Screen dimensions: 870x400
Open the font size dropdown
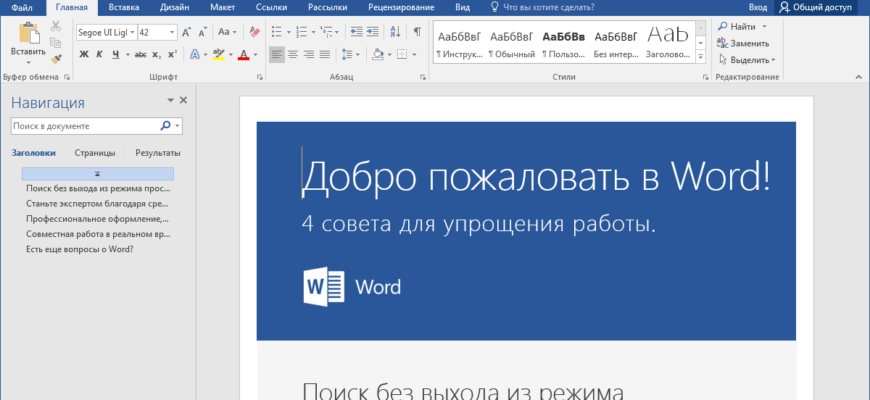click(x=173, y=32)
